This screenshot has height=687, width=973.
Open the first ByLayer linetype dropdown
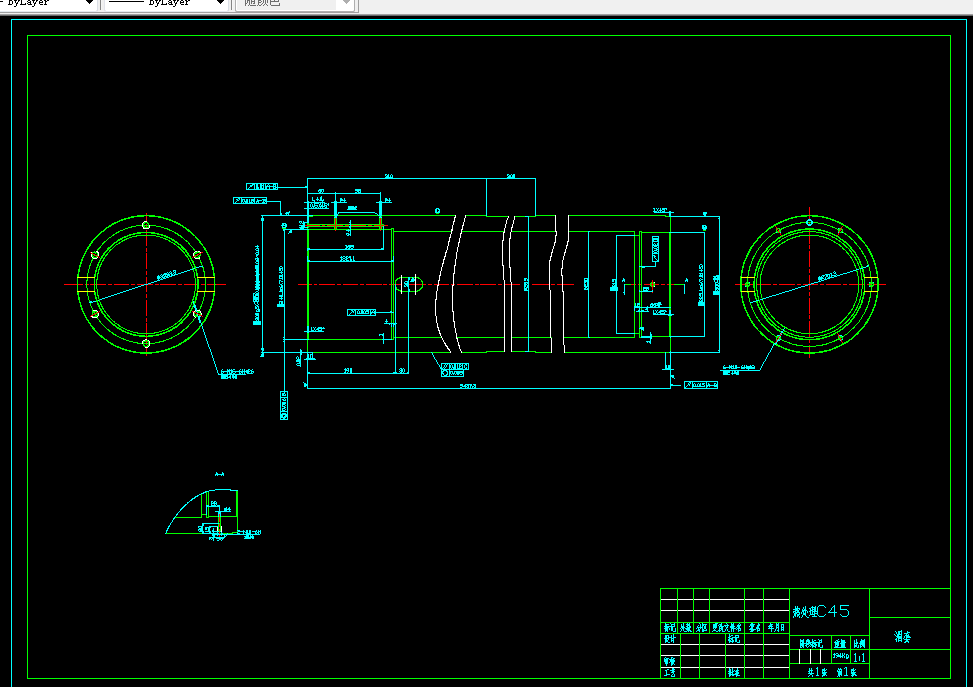[x=48, y=3]
